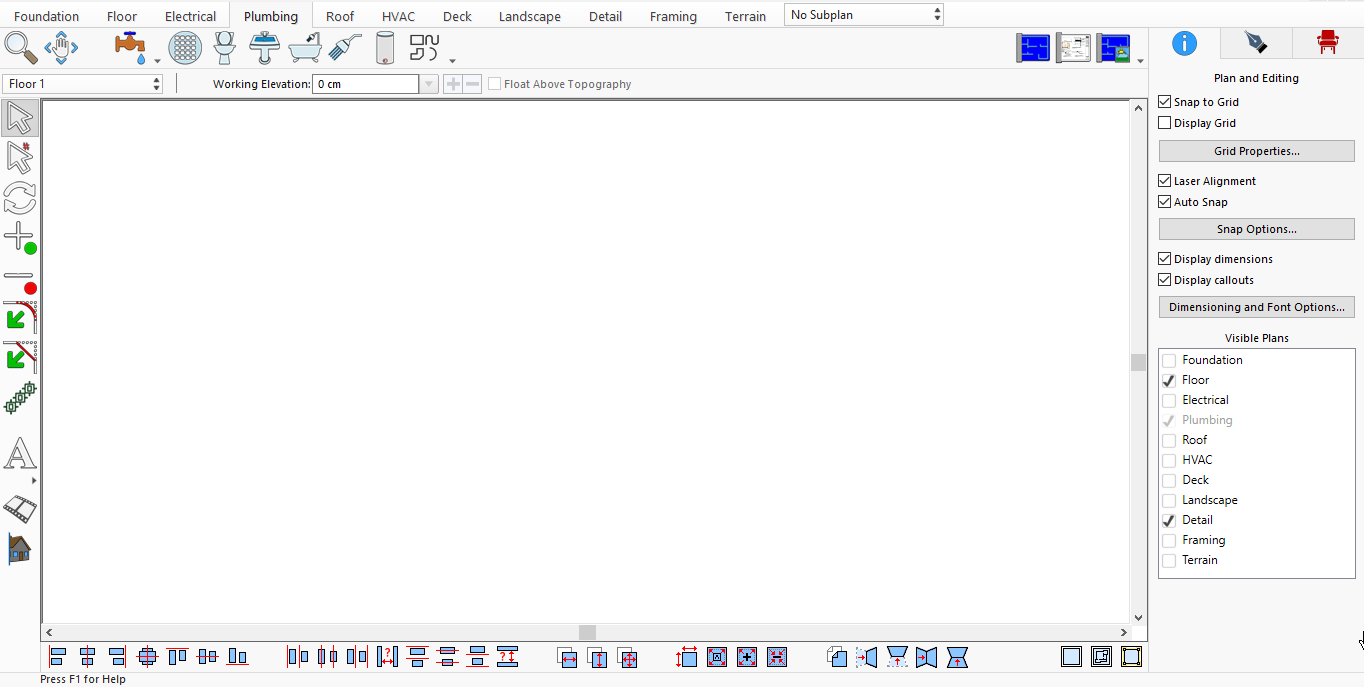Select the Text tool letter A

tap(20, 454)
